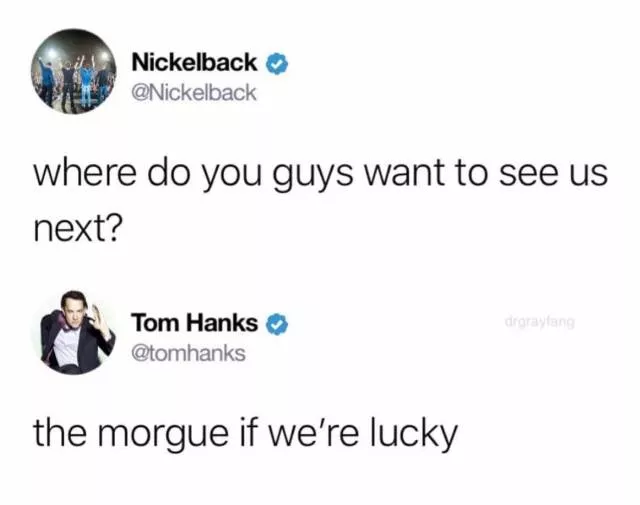
Task: Open the Nickelback display name link
Action: tap(194, 62)
